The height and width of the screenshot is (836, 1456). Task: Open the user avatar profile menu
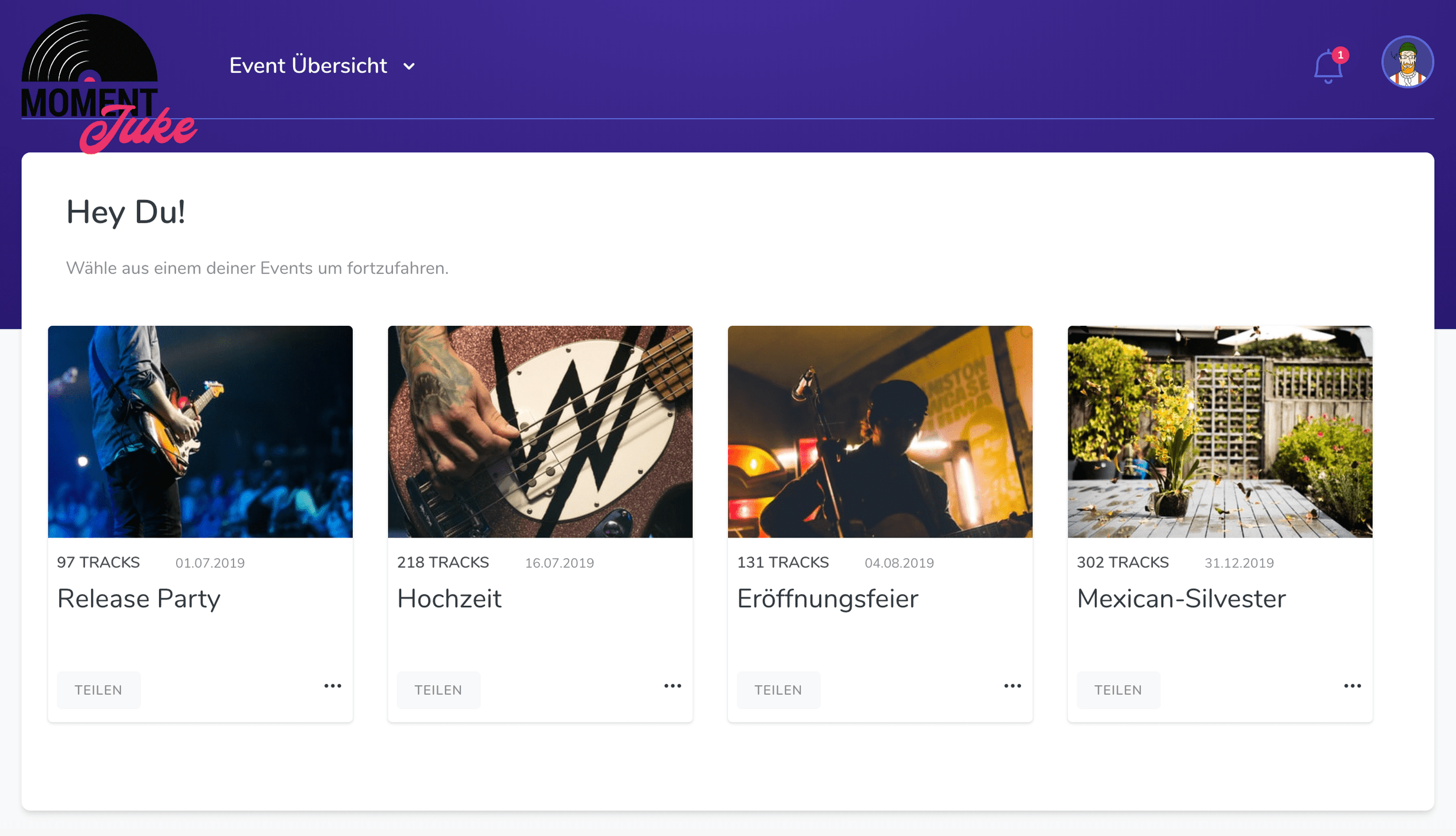[x=1407, y=62]
